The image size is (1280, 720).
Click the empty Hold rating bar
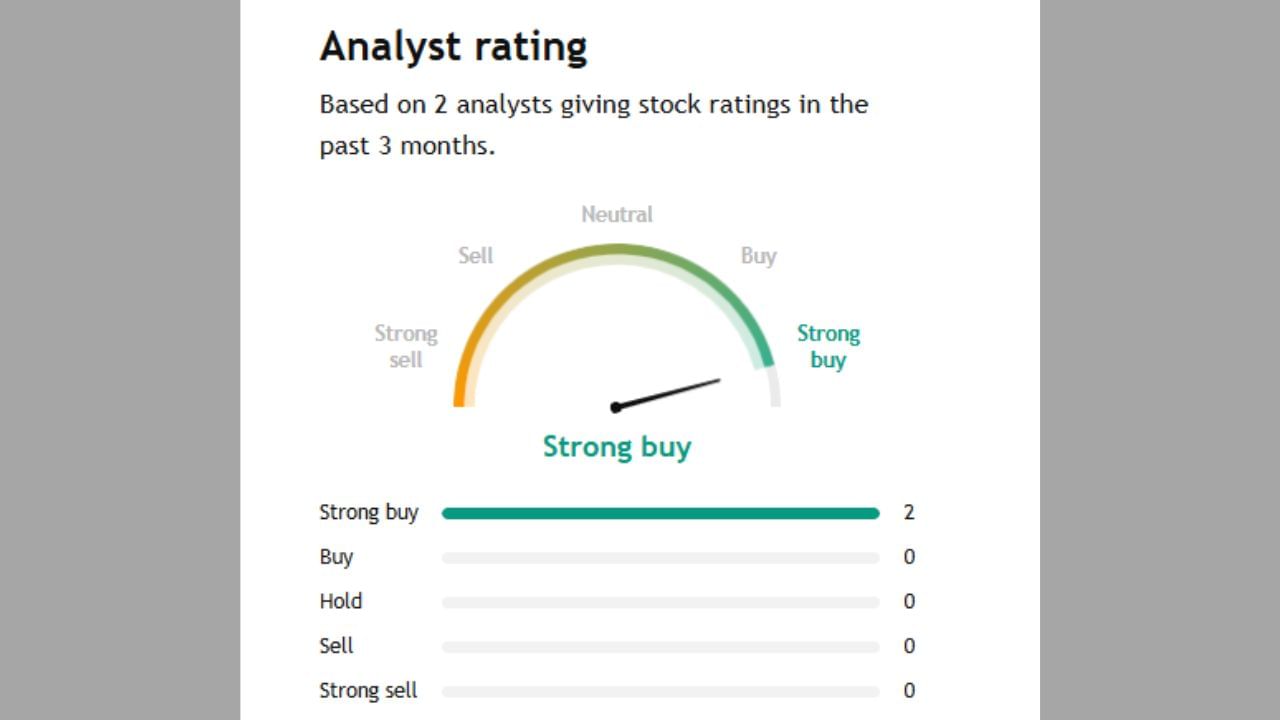[x=660, y=602]
